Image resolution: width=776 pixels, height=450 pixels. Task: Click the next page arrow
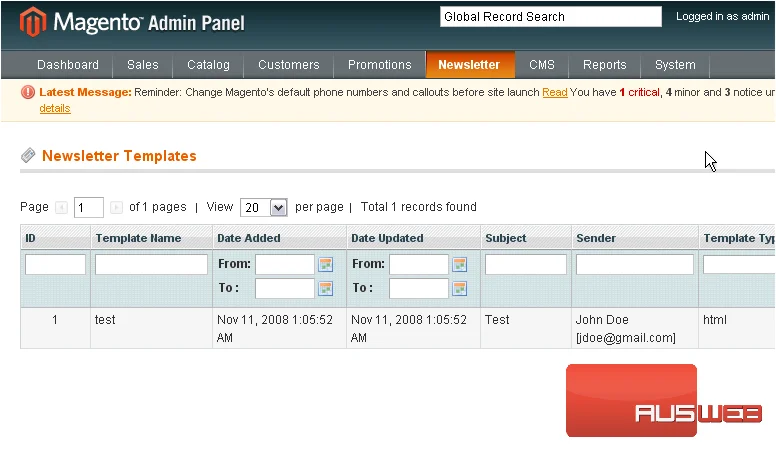coord(116,207)
